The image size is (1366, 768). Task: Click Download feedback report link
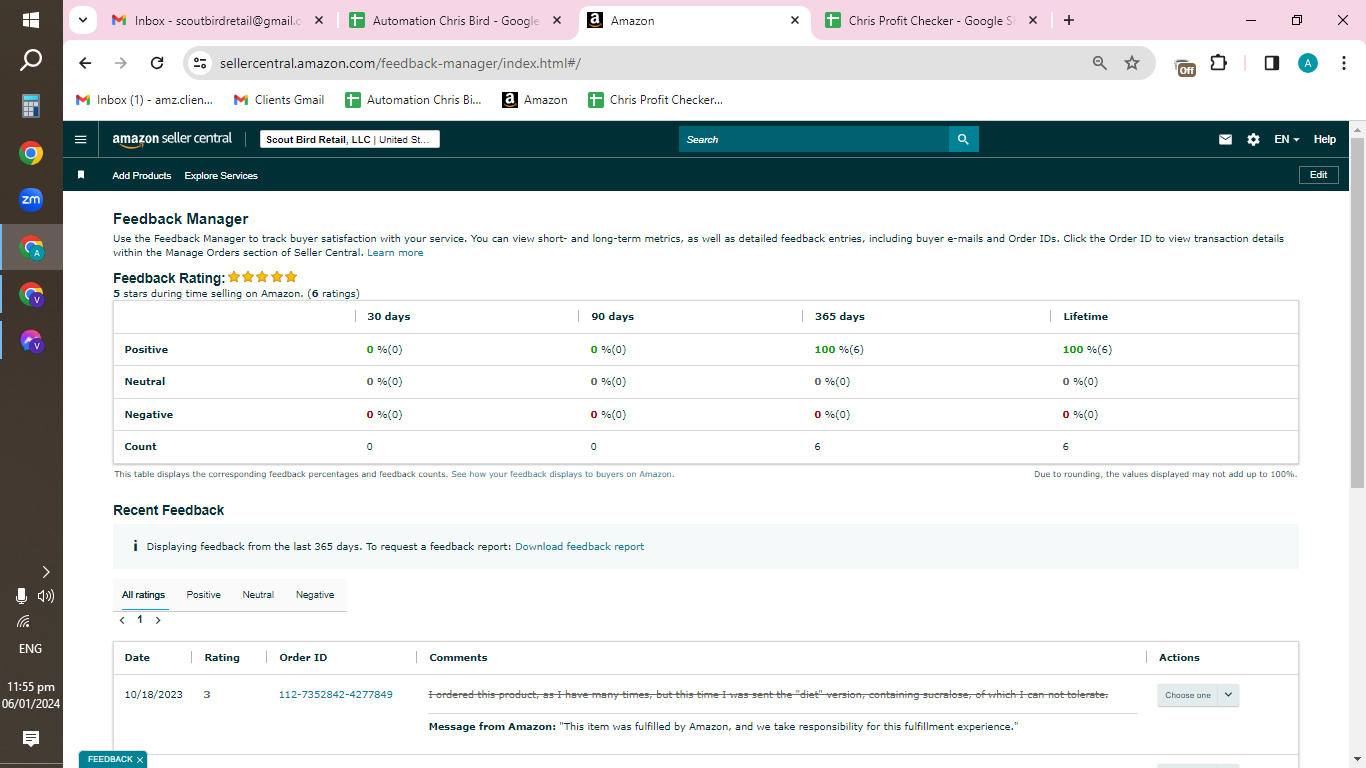(579, 547)
